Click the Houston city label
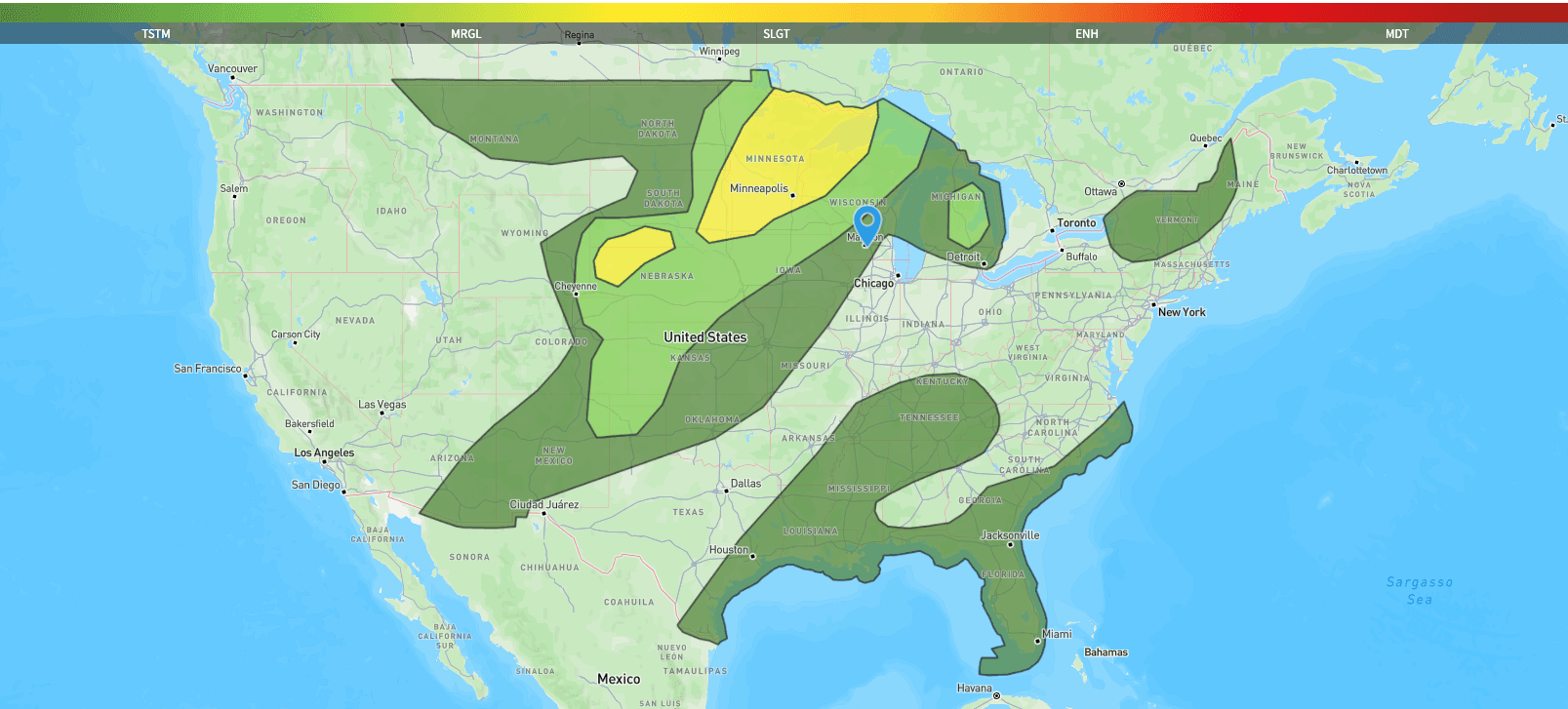The image size is (1568, 709). (729, 550)
